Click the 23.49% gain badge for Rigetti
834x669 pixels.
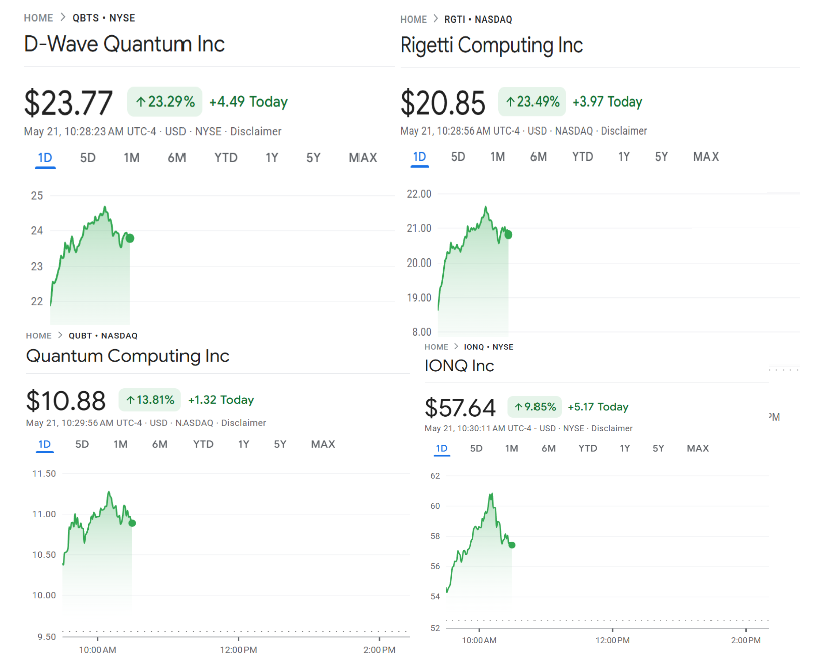[532, 102]
